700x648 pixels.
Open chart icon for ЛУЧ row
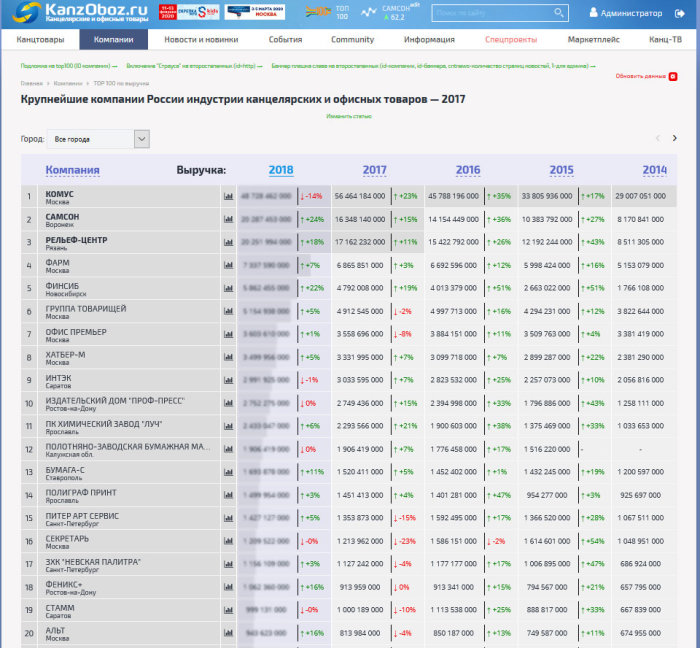tap(228, 426)
